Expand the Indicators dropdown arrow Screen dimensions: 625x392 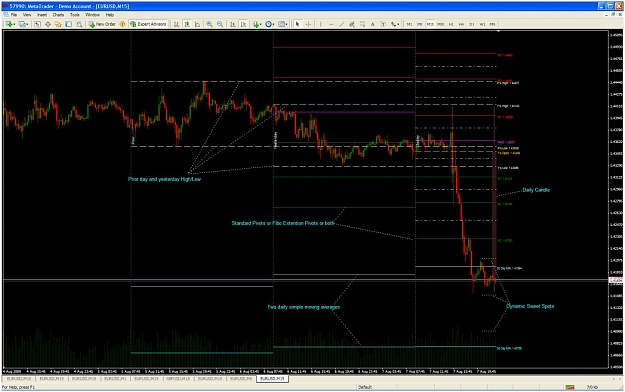click(260, 24)
